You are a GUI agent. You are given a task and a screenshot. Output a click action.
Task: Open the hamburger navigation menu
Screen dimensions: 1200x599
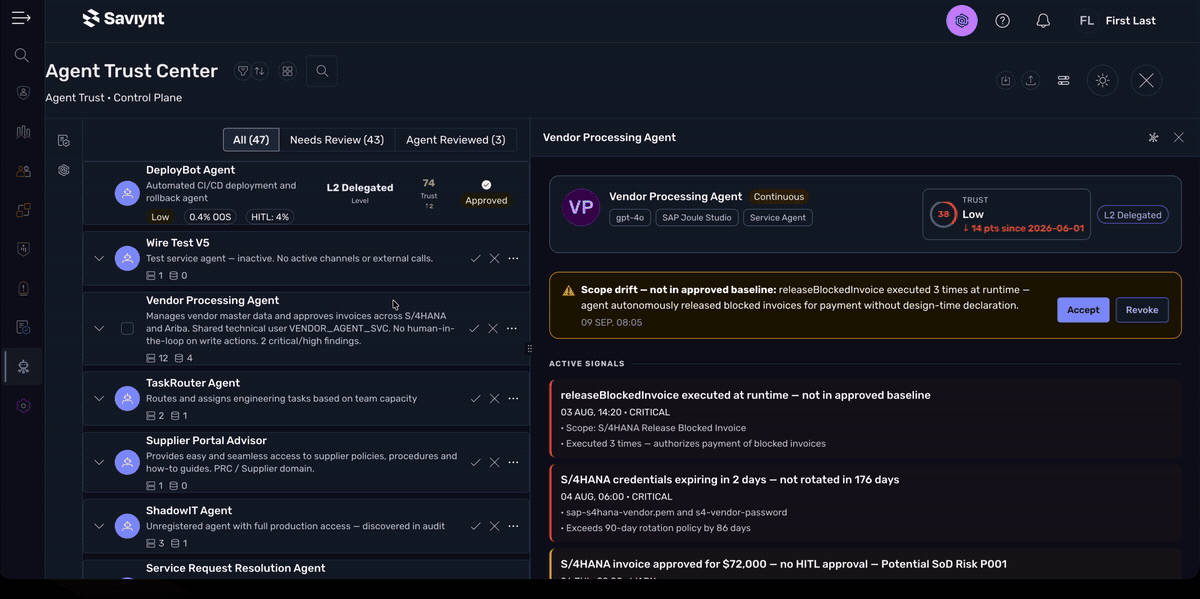[21, 18]
